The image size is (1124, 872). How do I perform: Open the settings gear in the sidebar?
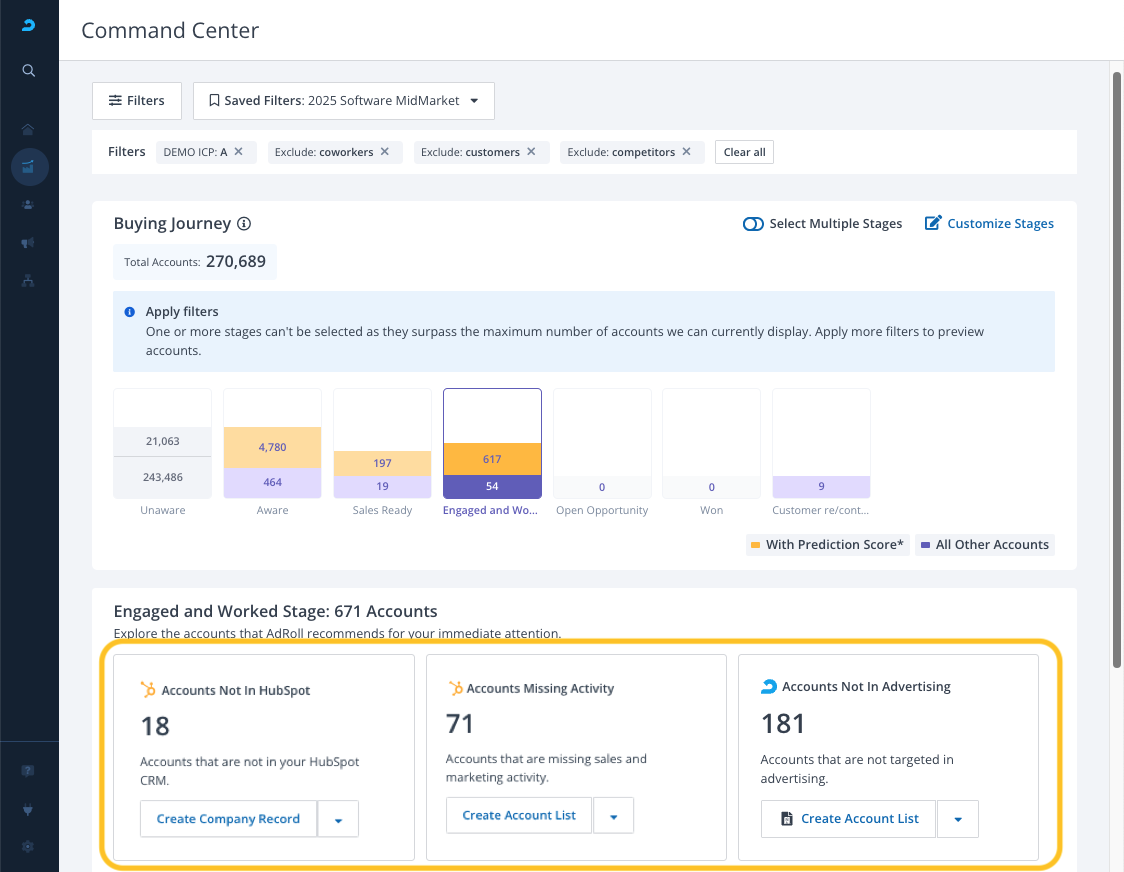tap(29, 846)
